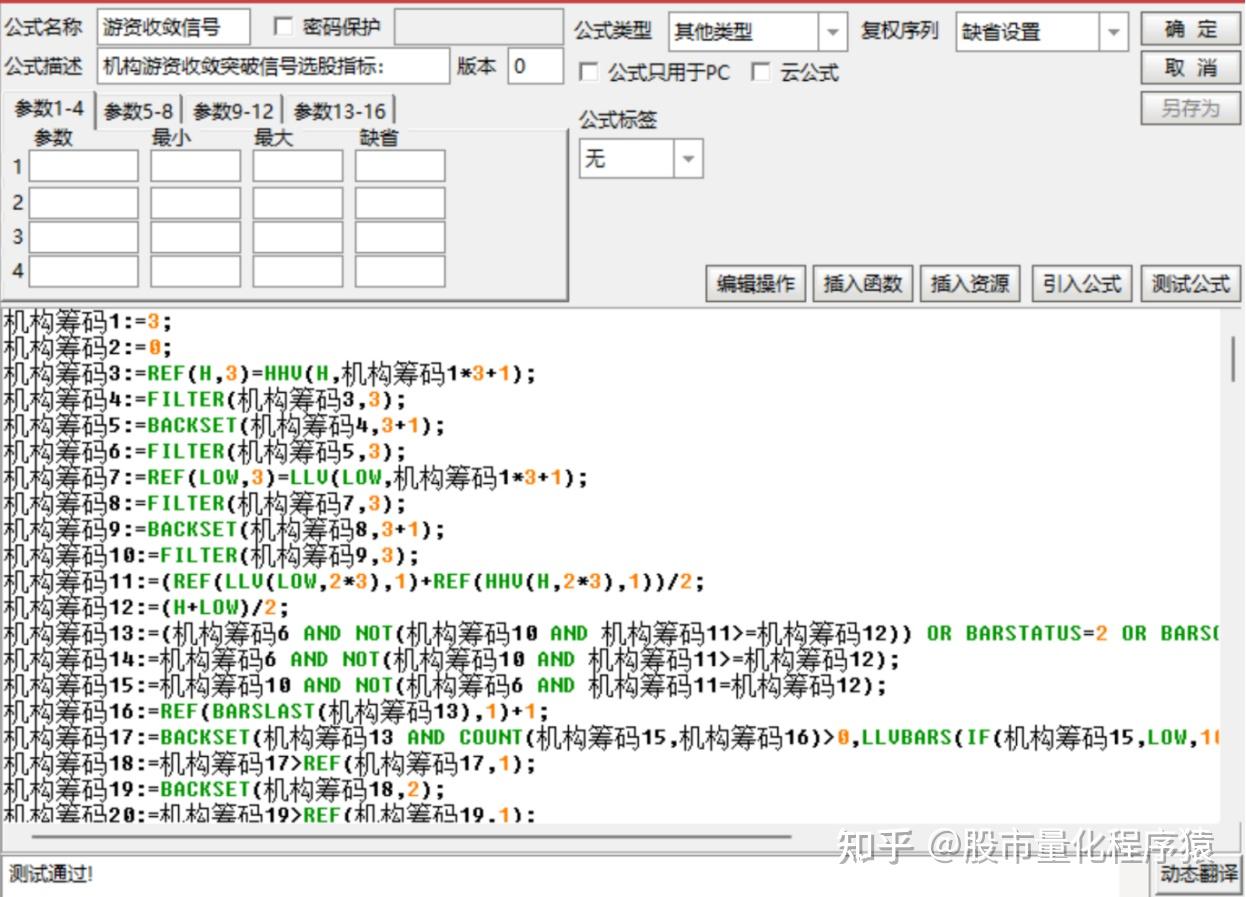The width and height of the screenshot is (1246, 897).
Task: Click the 测试通过! status message
Action: pyautogui.click(x=51, y=875)
